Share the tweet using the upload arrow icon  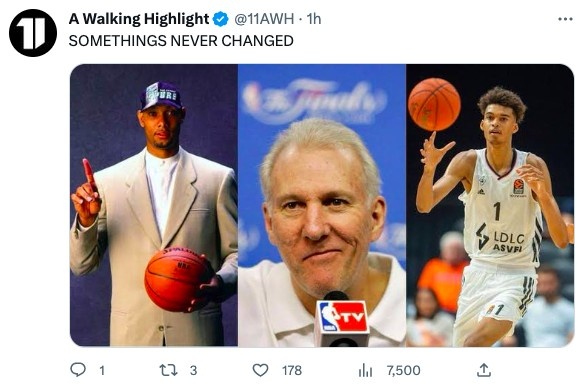(x=484, y=370)
